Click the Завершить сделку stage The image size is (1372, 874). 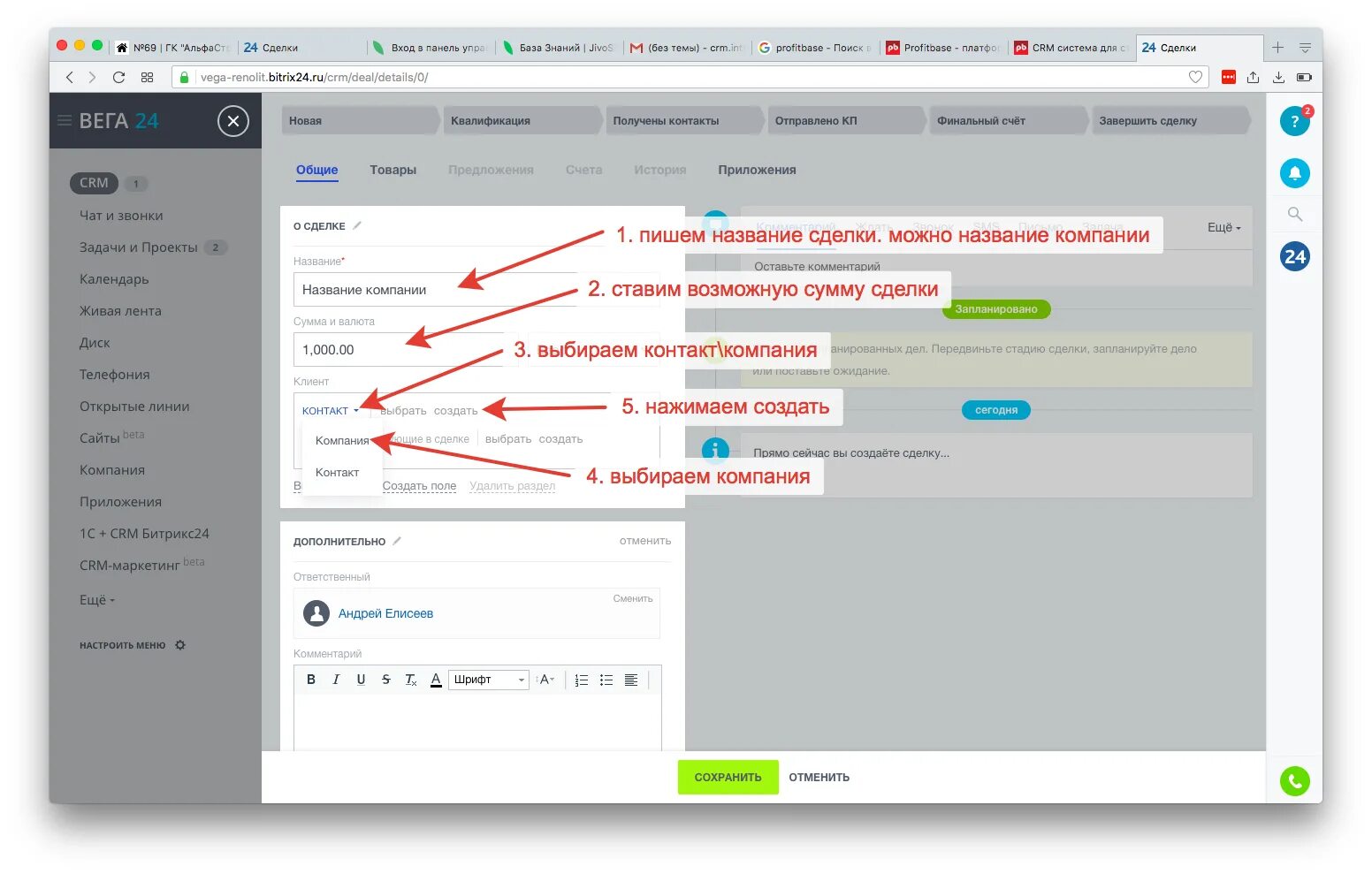1170,121
